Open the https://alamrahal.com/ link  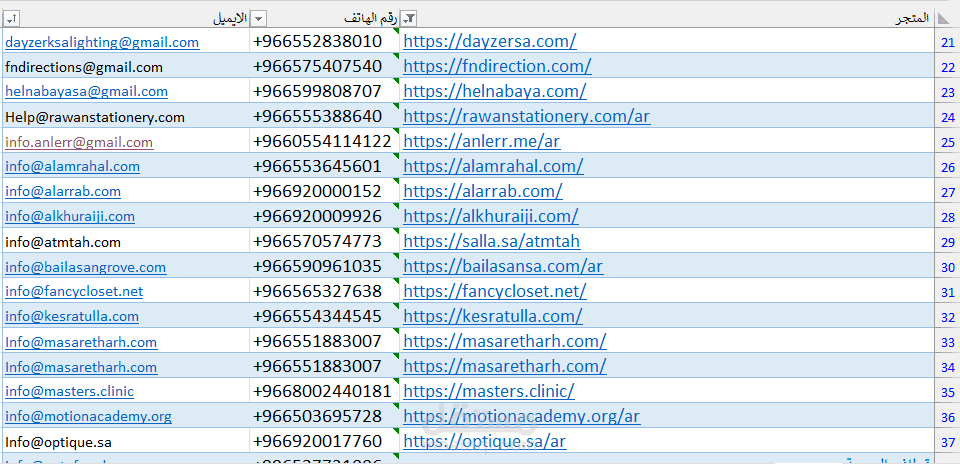pyautogui.click(x=493, y=166)
